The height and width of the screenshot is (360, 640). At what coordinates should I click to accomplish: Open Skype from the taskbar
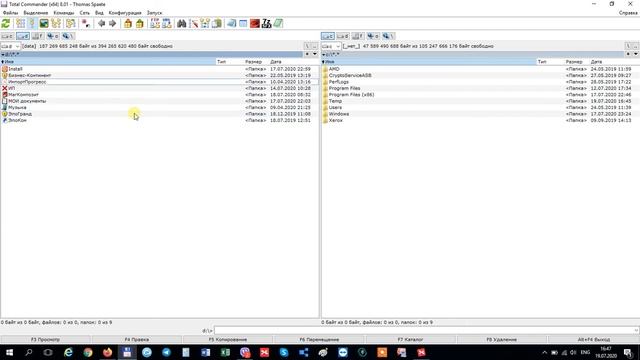pos(284,352)
